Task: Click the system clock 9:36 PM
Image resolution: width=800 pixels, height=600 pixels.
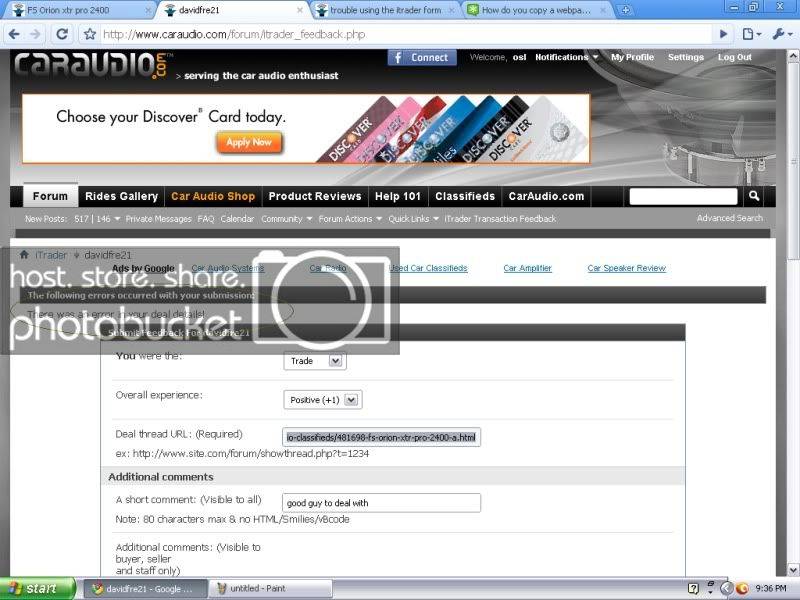Action: click(770, 589)
